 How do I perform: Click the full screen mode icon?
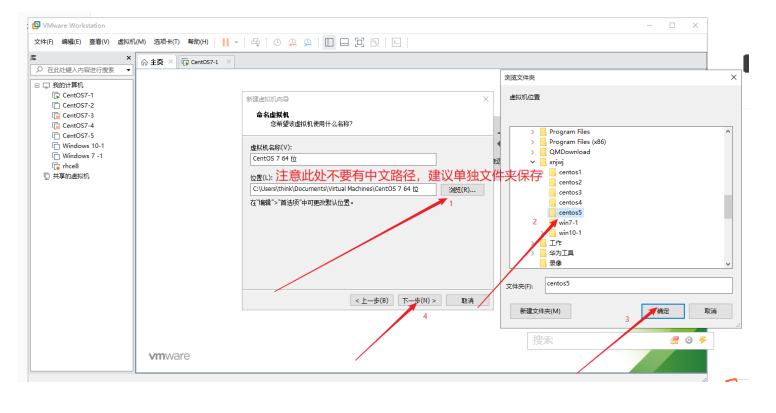pyautogui.click(x=360, y=43)
